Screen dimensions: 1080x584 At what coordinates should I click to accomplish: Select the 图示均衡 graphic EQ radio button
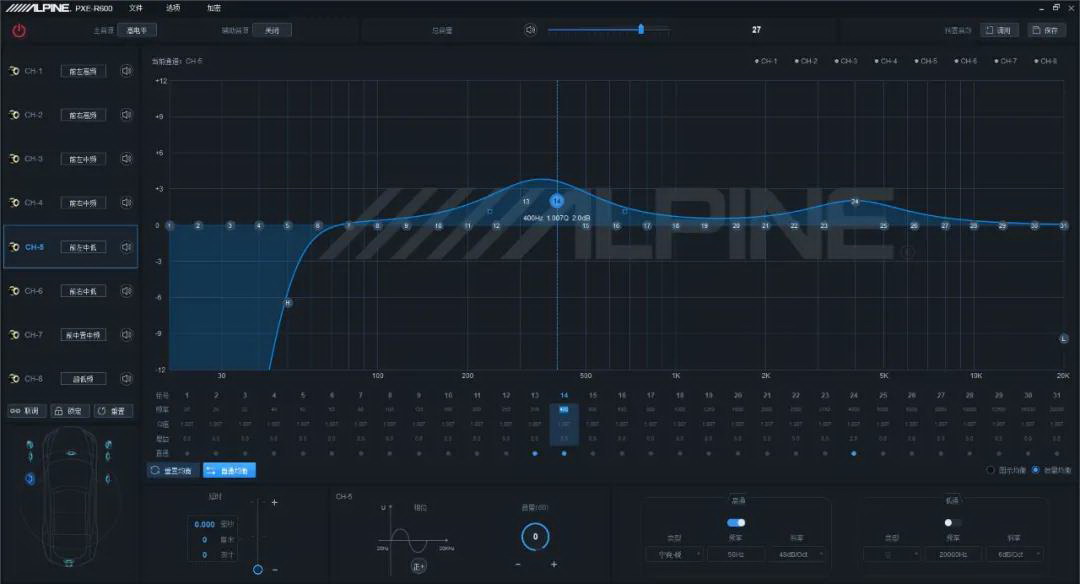(x=990, y=470)
